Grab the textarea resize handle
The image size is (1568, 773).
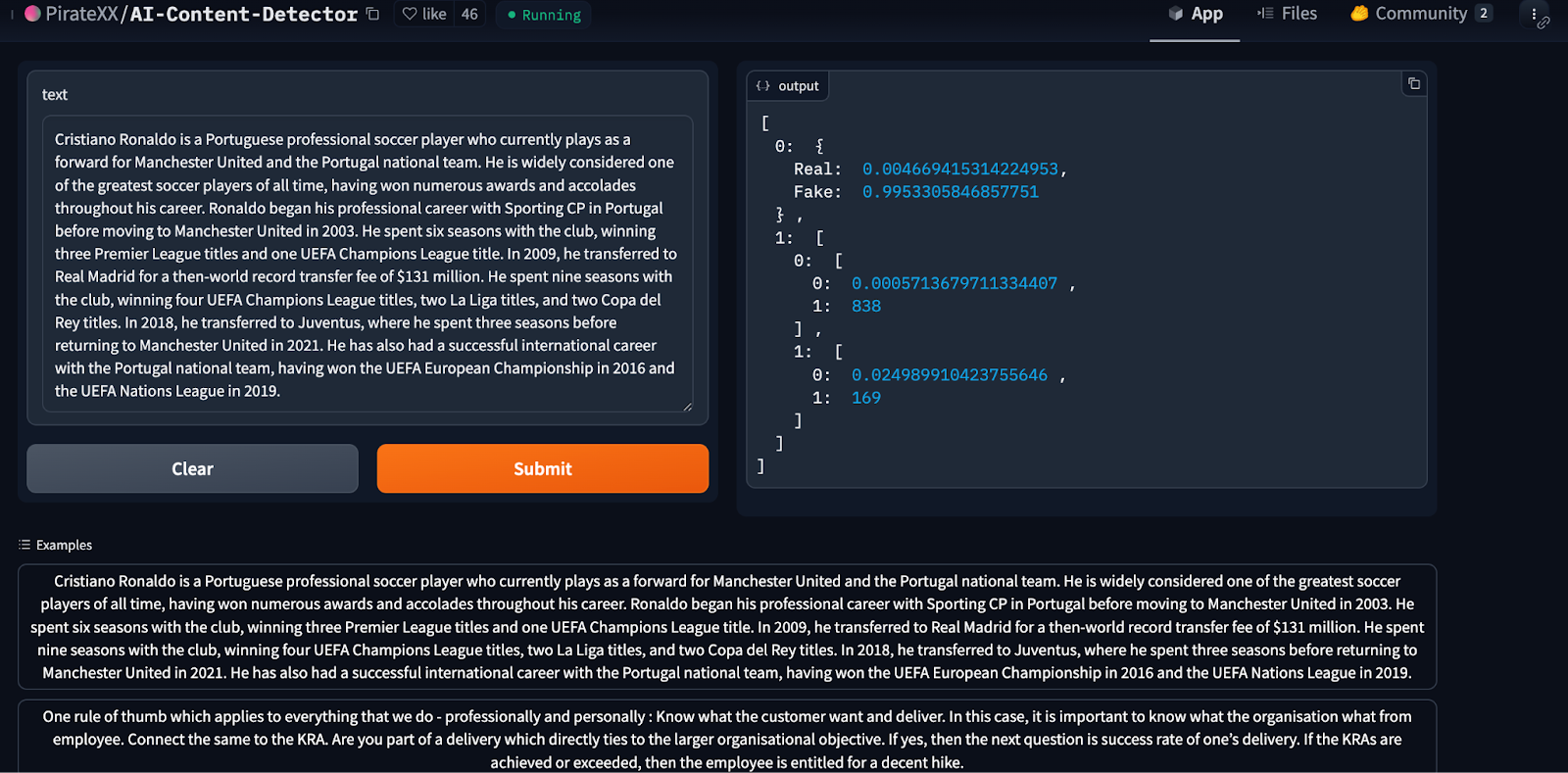point(687,406)
